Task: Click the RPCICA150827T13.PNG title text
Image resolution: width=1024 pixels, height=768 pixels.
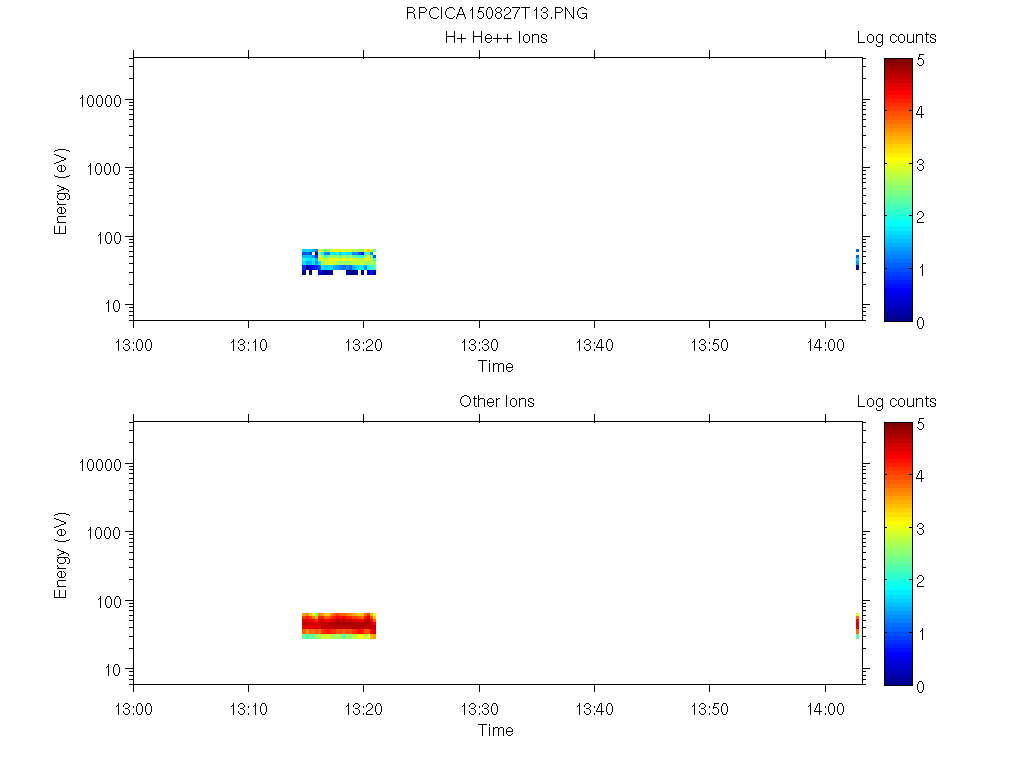Action: coord(496,14)
